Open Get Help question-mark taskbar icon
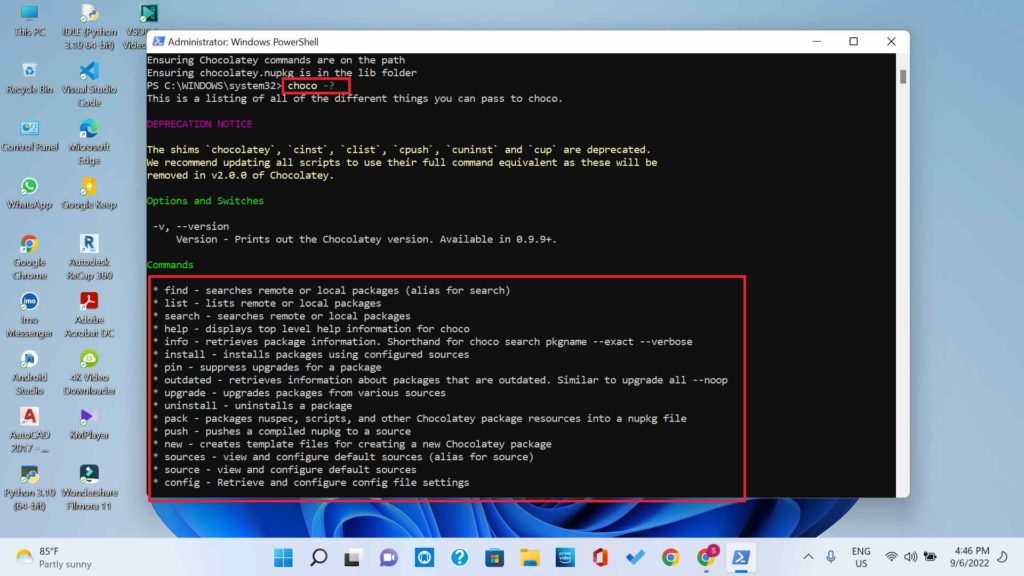1024x576 pixels. click(x=459, y=557)
